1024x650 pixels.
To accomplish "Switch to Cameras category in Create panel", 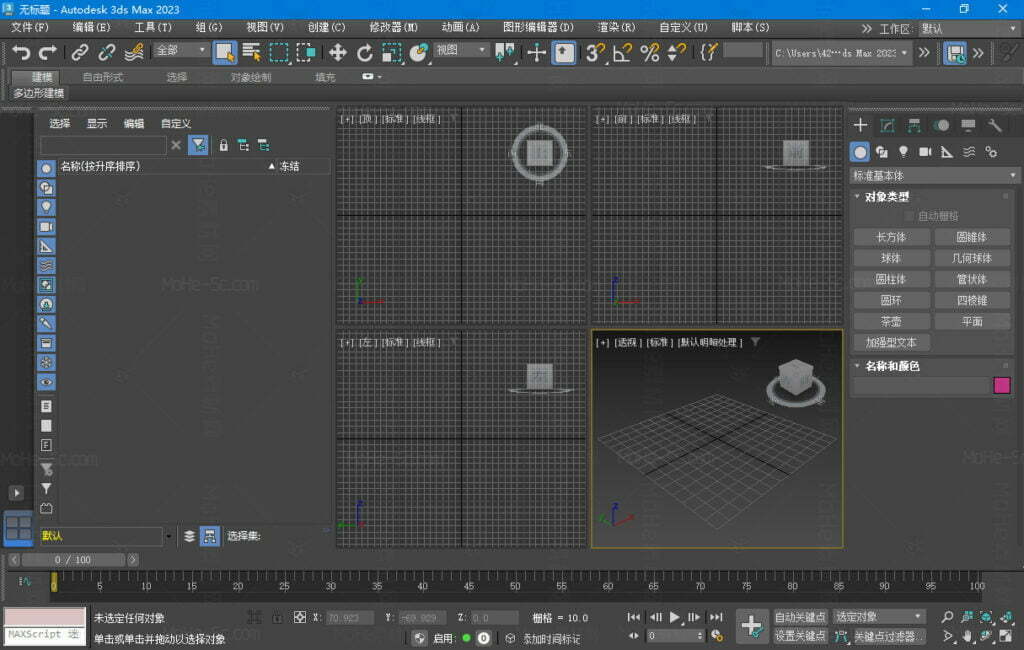I will 925,152.
